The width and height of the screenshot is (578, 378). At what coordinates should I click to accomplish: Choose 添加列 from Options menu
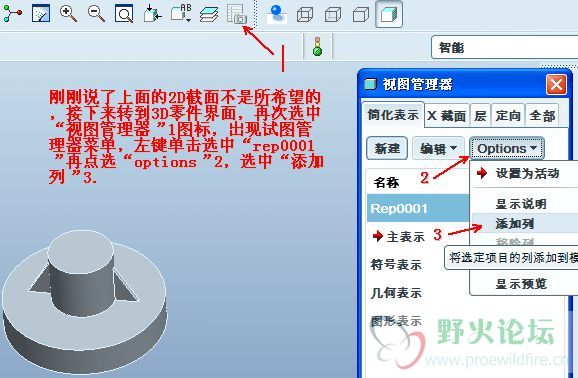click(525, 223)
